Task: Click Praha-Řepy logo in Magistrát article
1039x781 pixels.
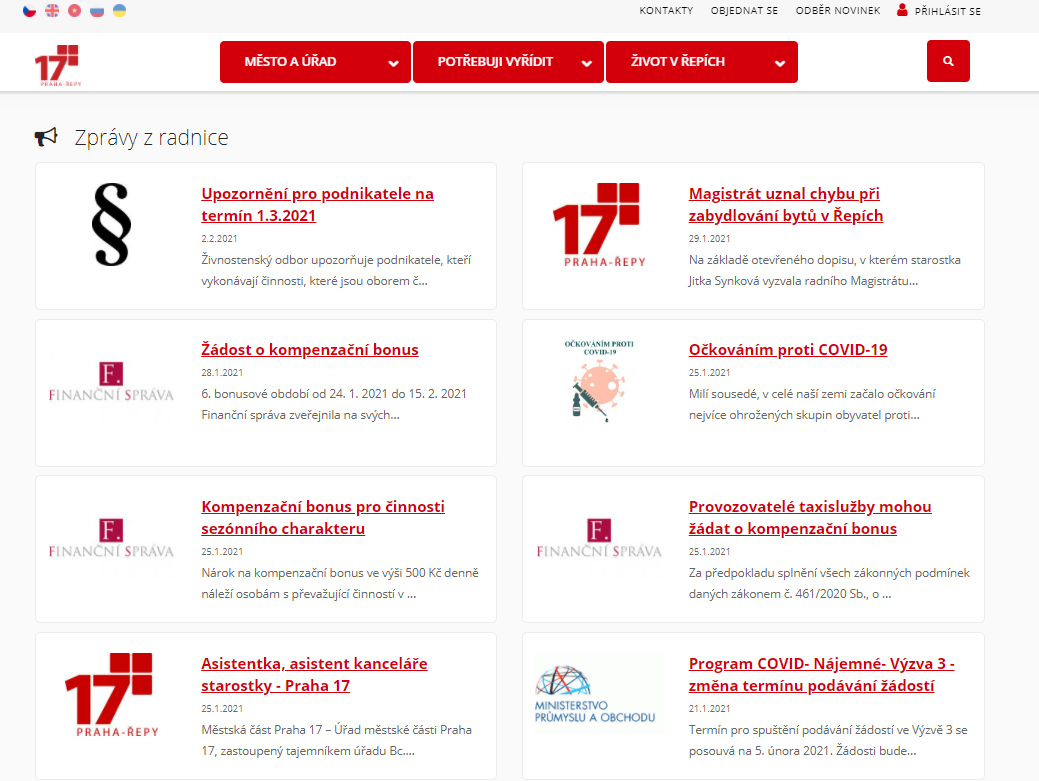Action: pos(598,225)
